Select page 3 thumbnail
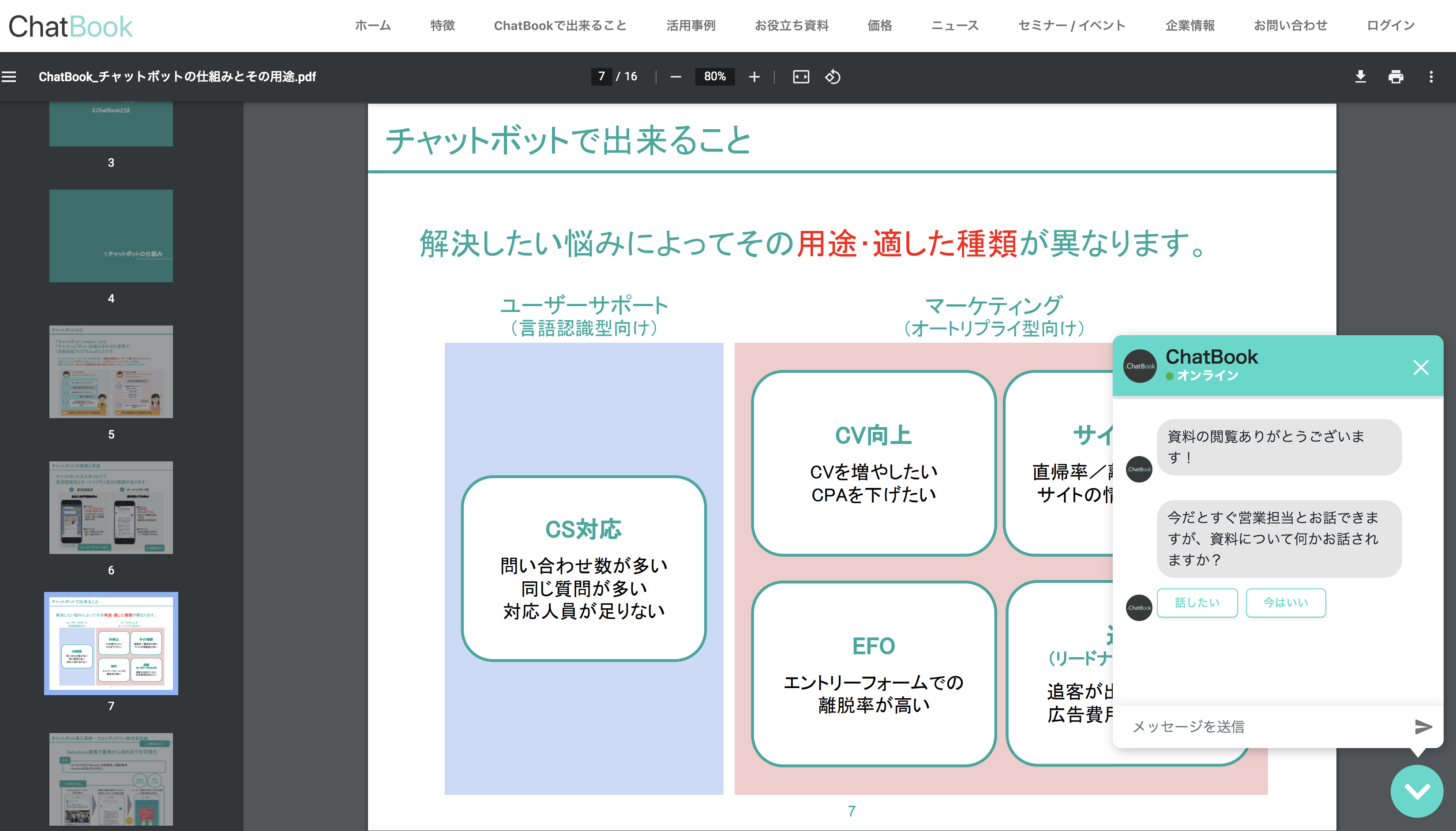1456x831 pixels. [111, 124]
